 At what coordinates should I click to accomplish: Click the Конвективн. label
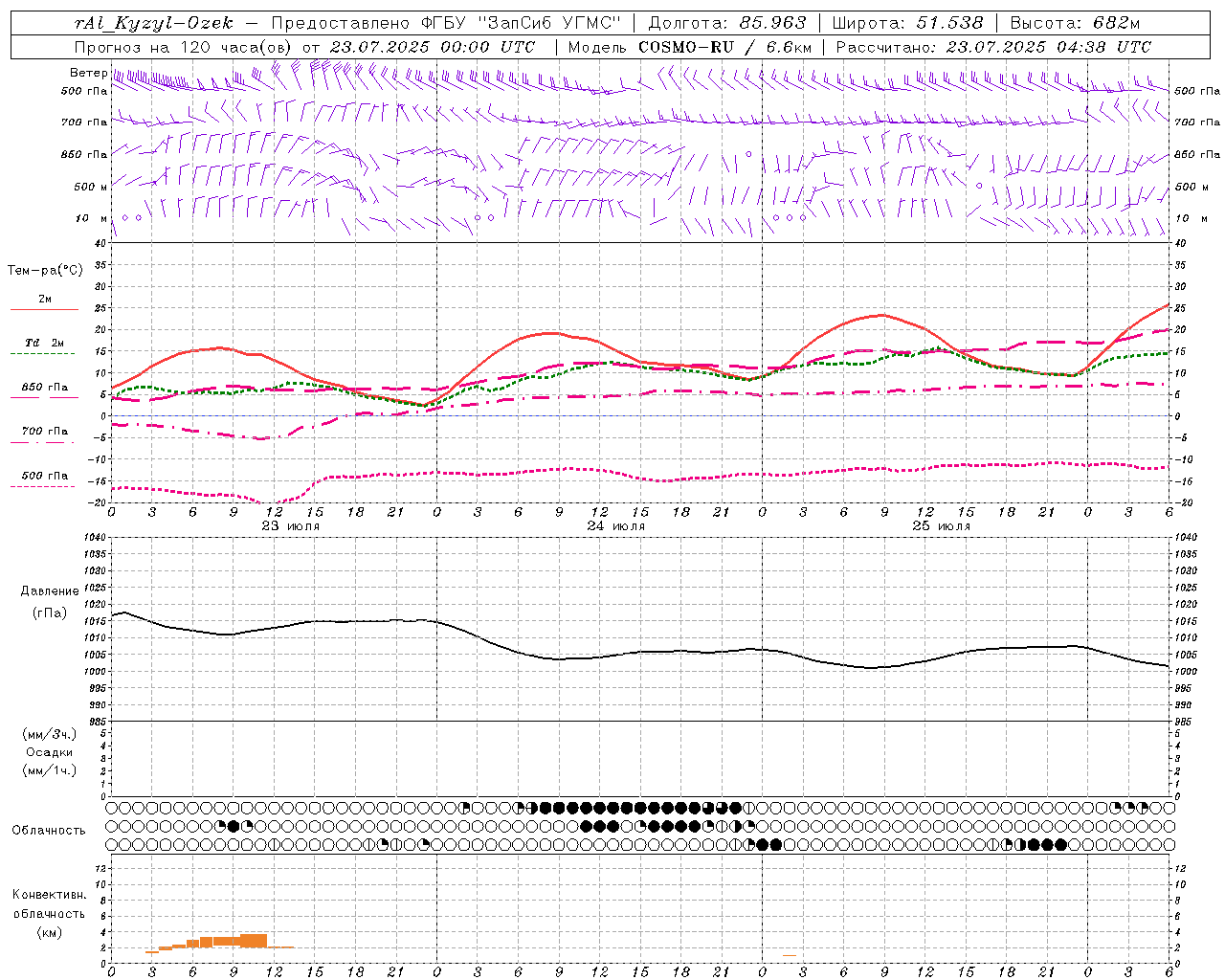tap(49, 895)
